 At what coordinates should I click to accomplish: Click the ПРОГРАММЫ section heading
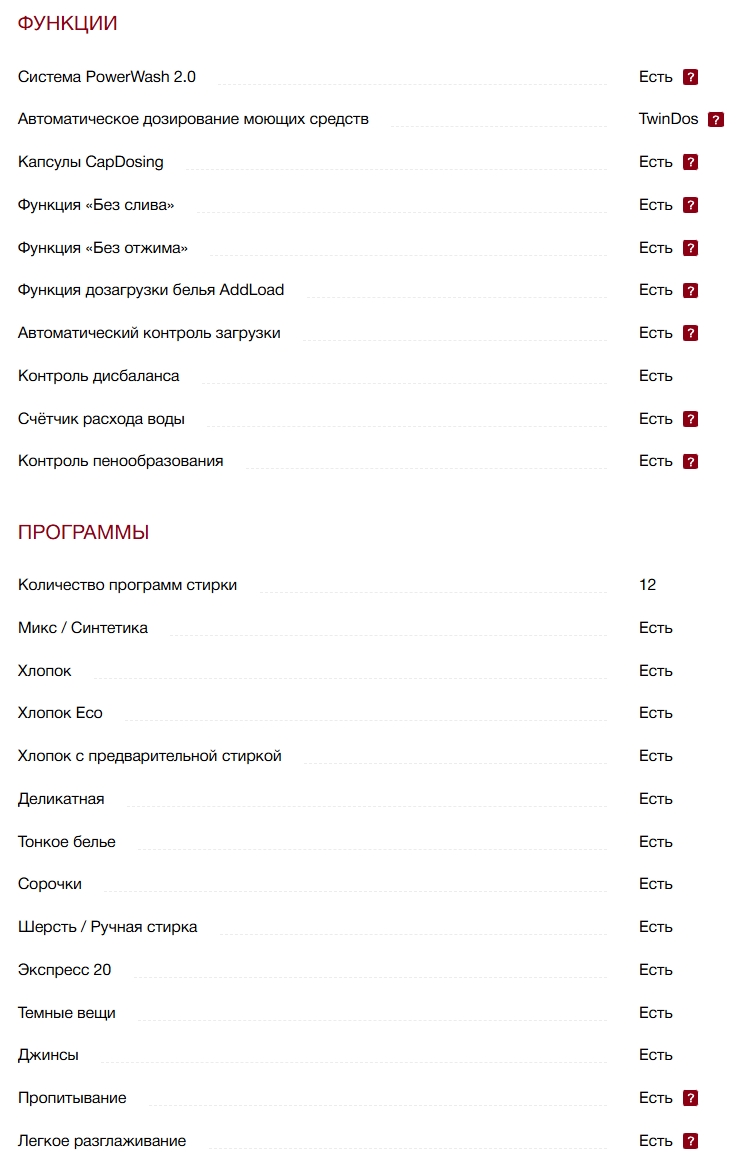click(x=83, y=533)
